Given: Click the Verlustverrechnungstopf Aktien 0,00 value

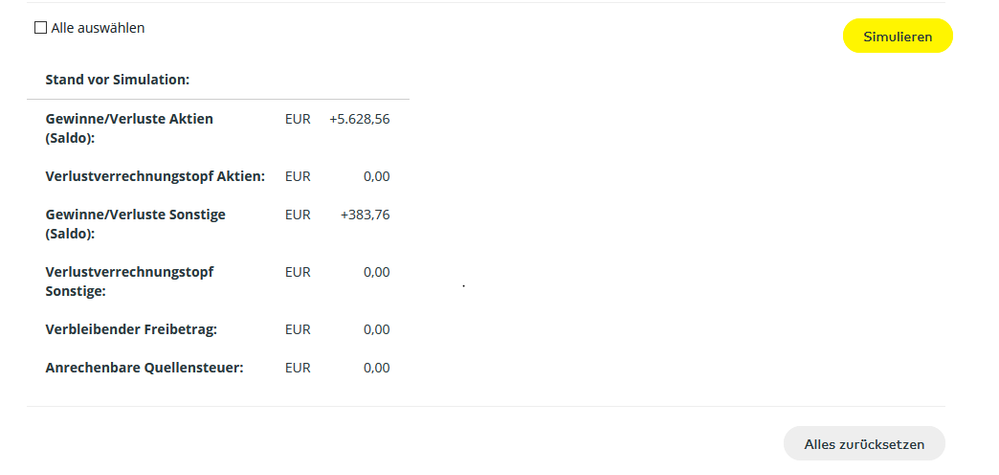Looking at the screenshot, I should (377, 176).
